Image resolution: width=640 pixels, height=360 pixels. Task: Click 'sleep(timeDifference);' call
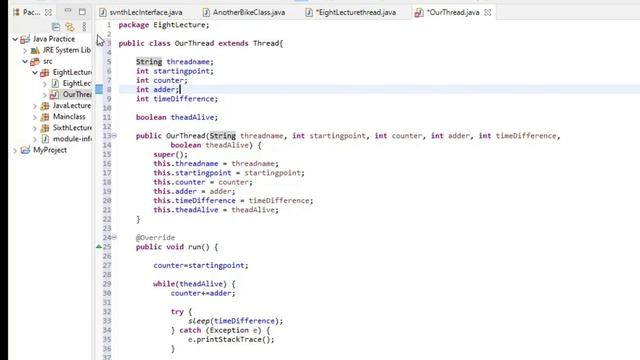click(236, 321)
